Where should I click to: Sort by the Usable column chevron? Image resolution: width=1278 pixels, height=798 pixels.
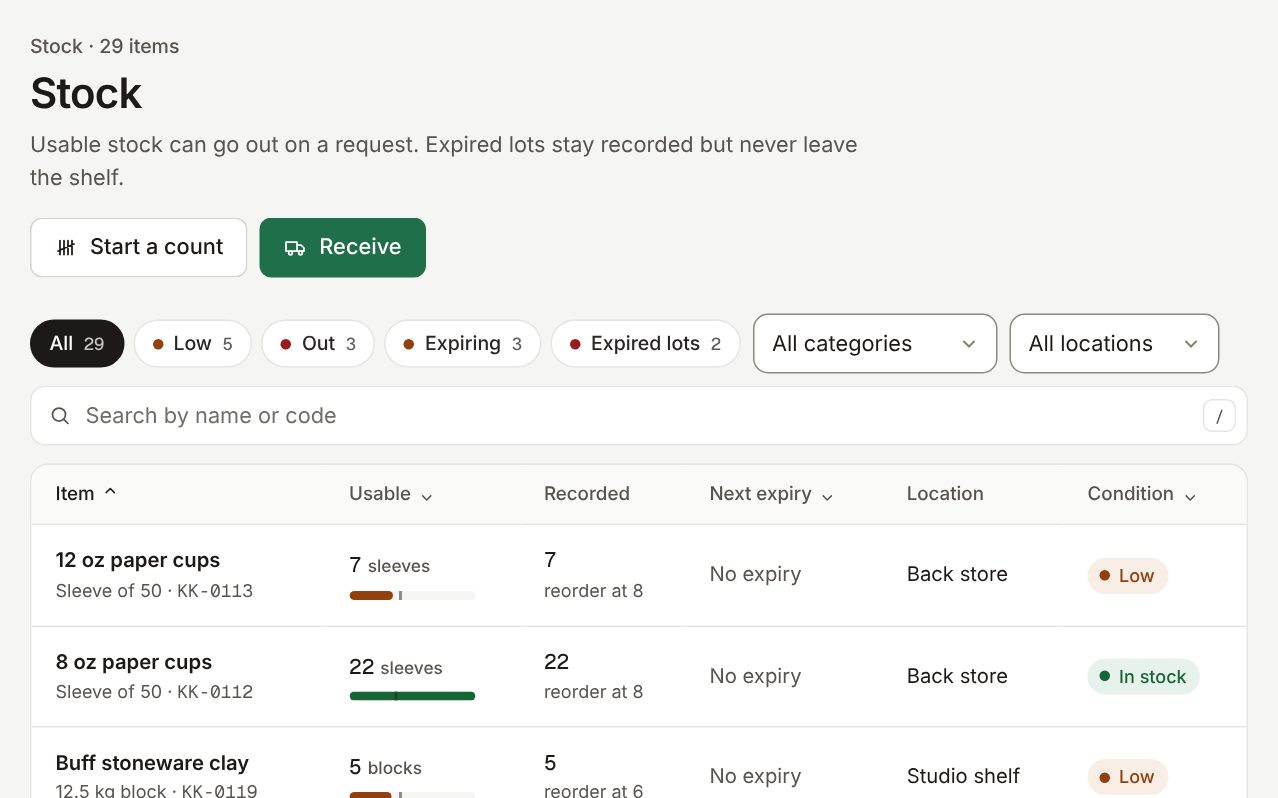[427, 496]
